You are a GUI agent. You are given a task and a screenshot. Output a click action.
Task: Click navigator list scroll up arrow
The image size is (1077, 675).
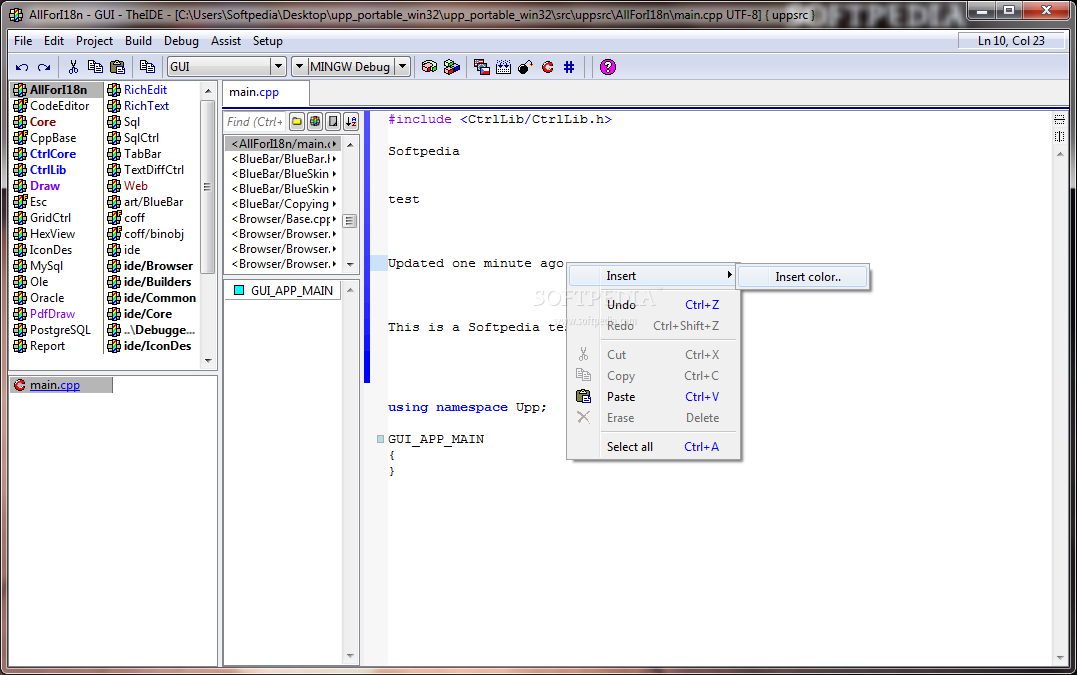pyautogui.click(x=350, y=144)
